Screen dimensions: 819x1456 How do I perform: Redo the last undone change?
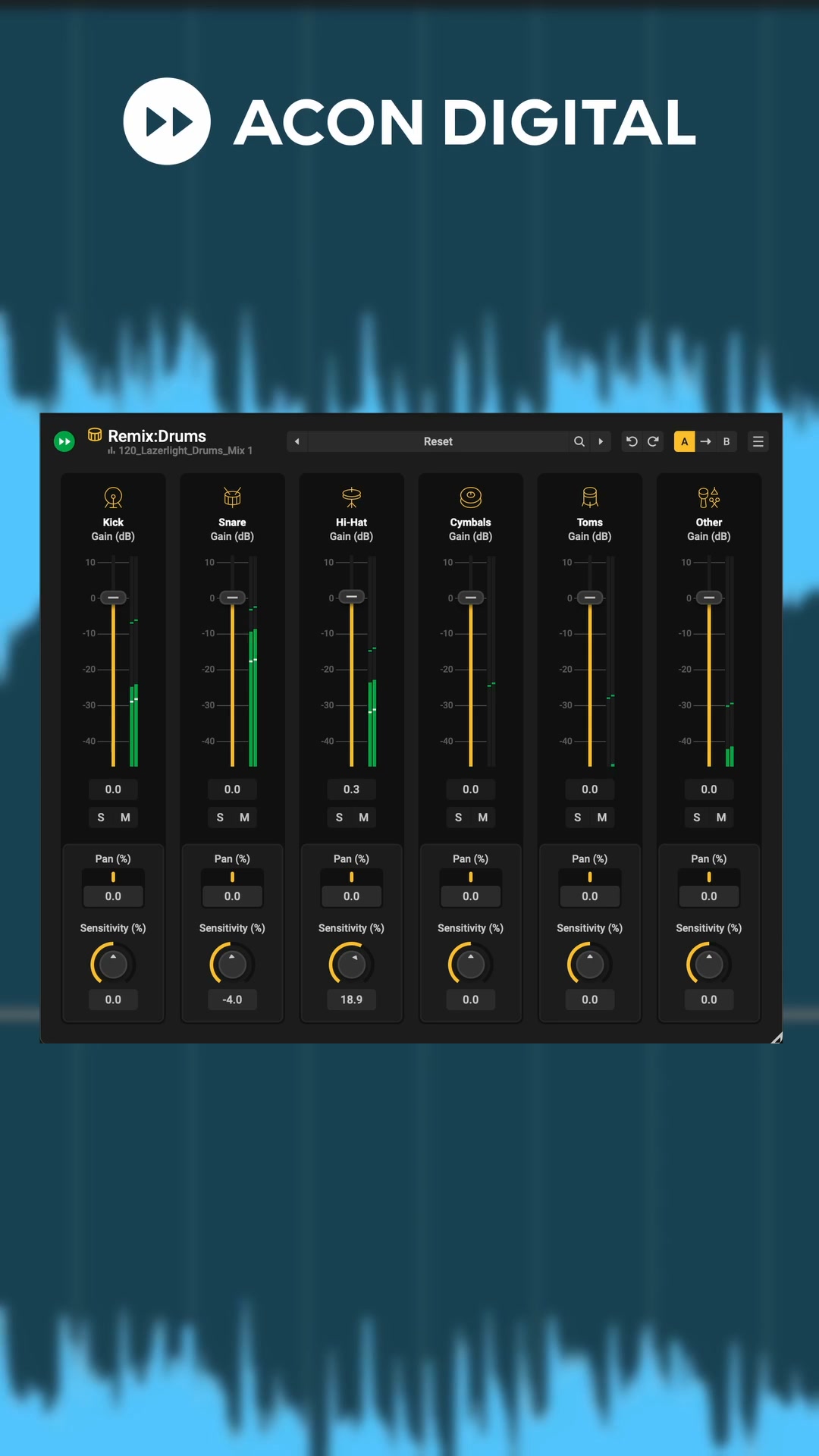653,441
